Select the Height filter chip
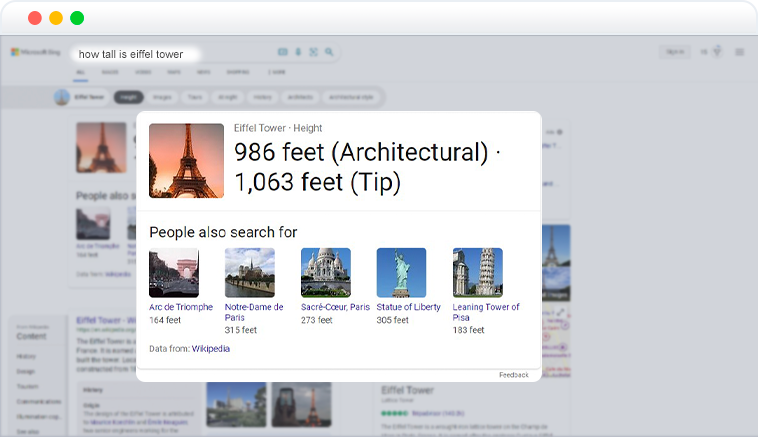Image resolution: width=758 pixels, height=437 pixels. 129,97
